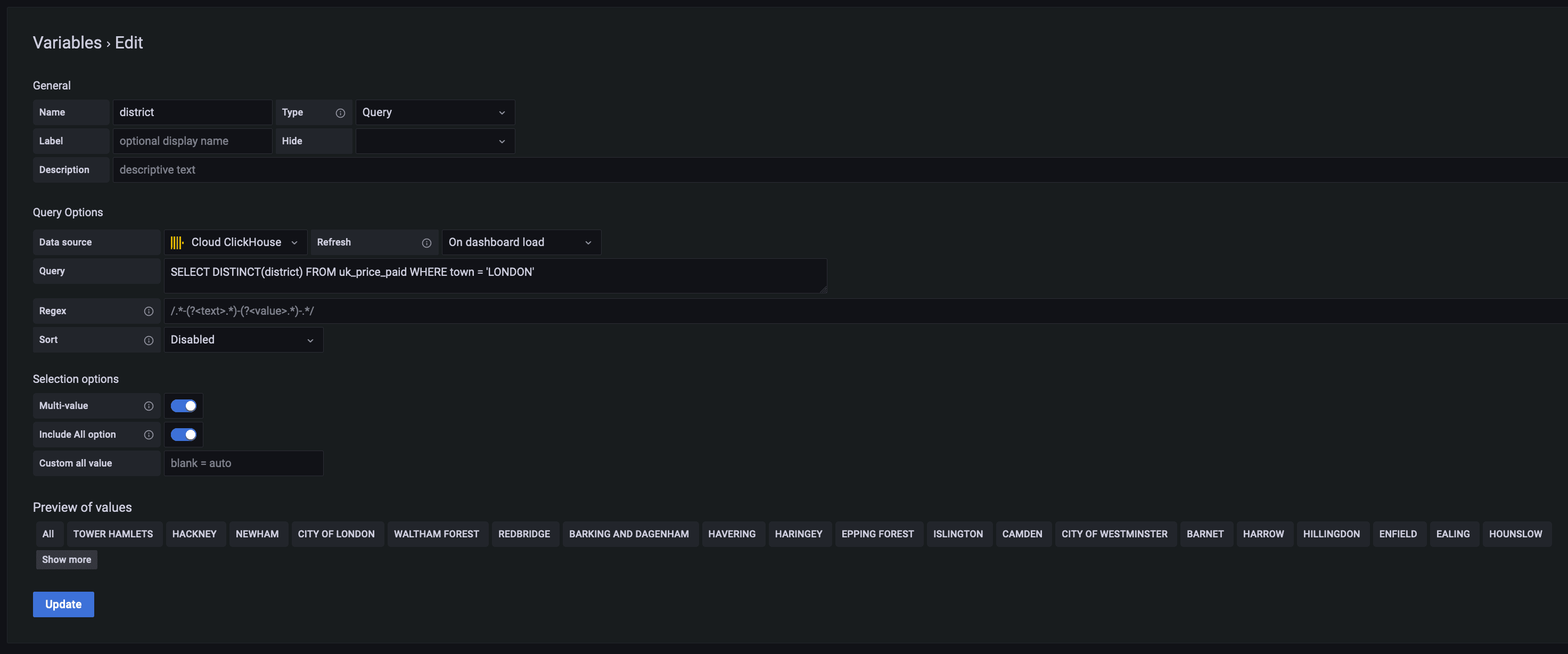This screenshot has height=654, width=1568.
Task: Click the Cloud ClickHouse logo icon
Action: (x=177, y=242)
